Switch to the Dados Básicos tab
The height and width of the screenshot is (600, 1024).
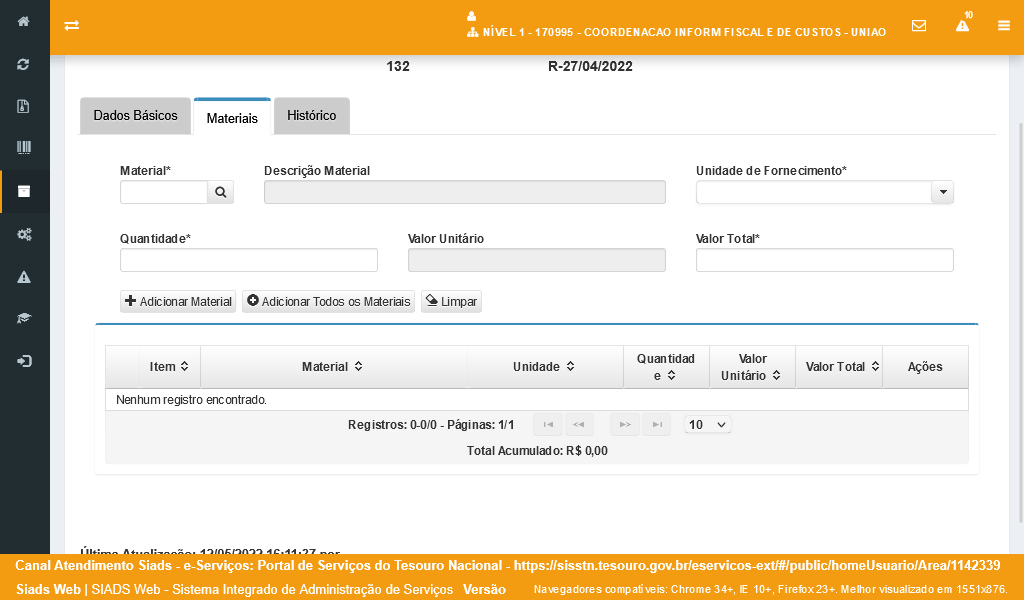tap(135, 116)
